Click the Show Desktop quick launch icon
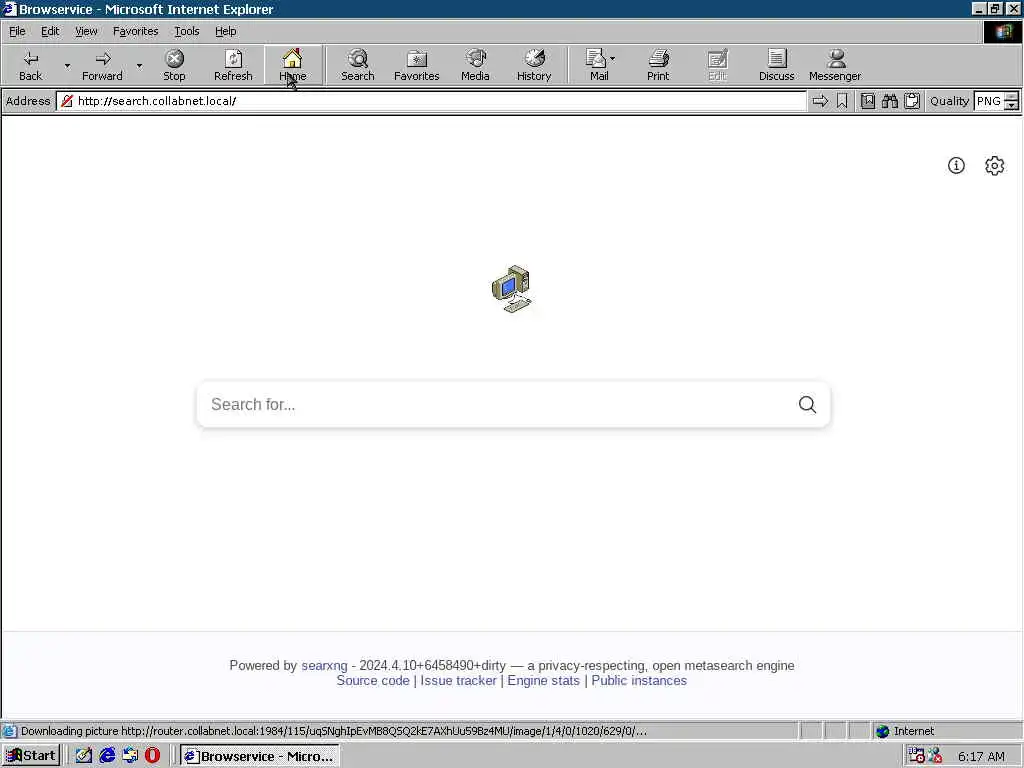Viewport: 1024px width, 768px height. point(84,756)
